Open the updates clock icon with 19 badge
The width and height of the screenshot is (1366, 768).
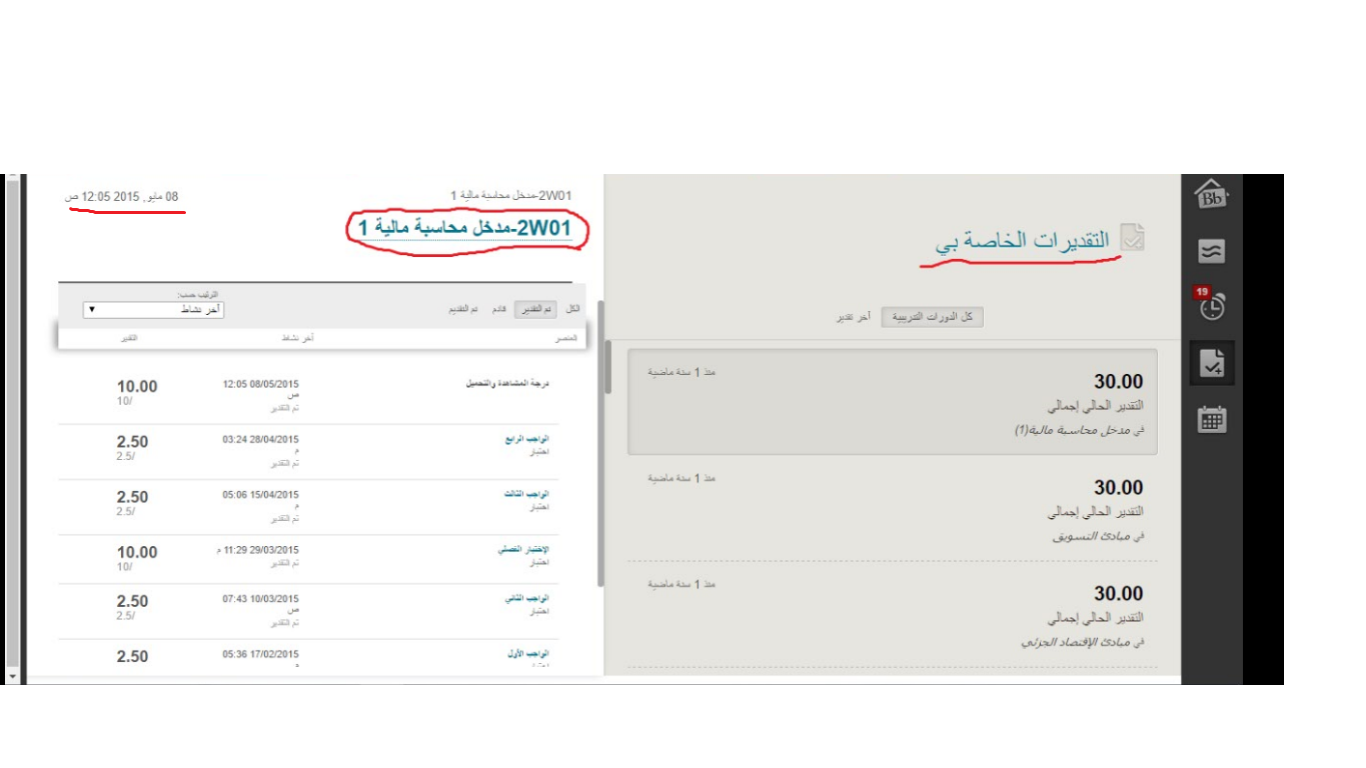tap(1210, 304)
